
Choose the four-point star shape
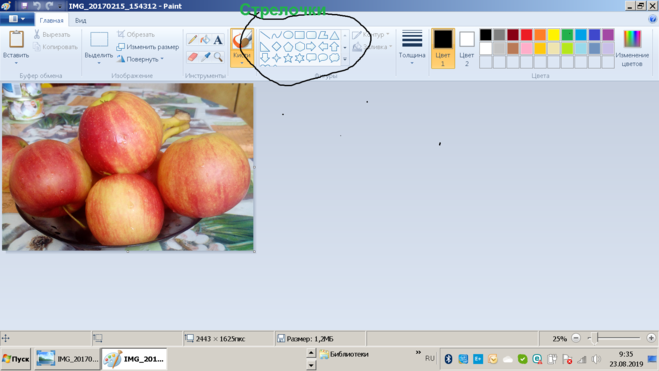(276, 58)
